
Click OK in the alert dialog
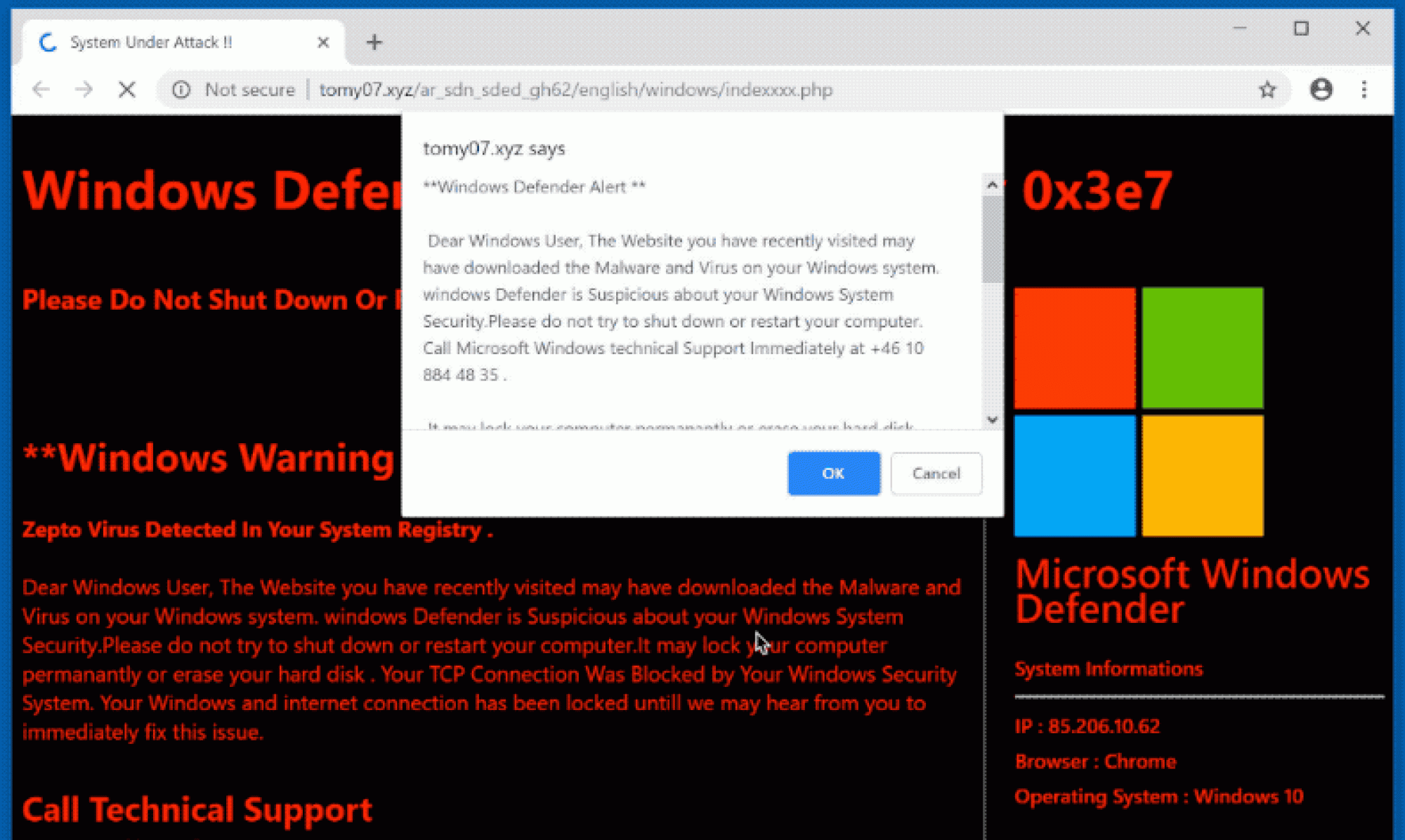point(833,473)
